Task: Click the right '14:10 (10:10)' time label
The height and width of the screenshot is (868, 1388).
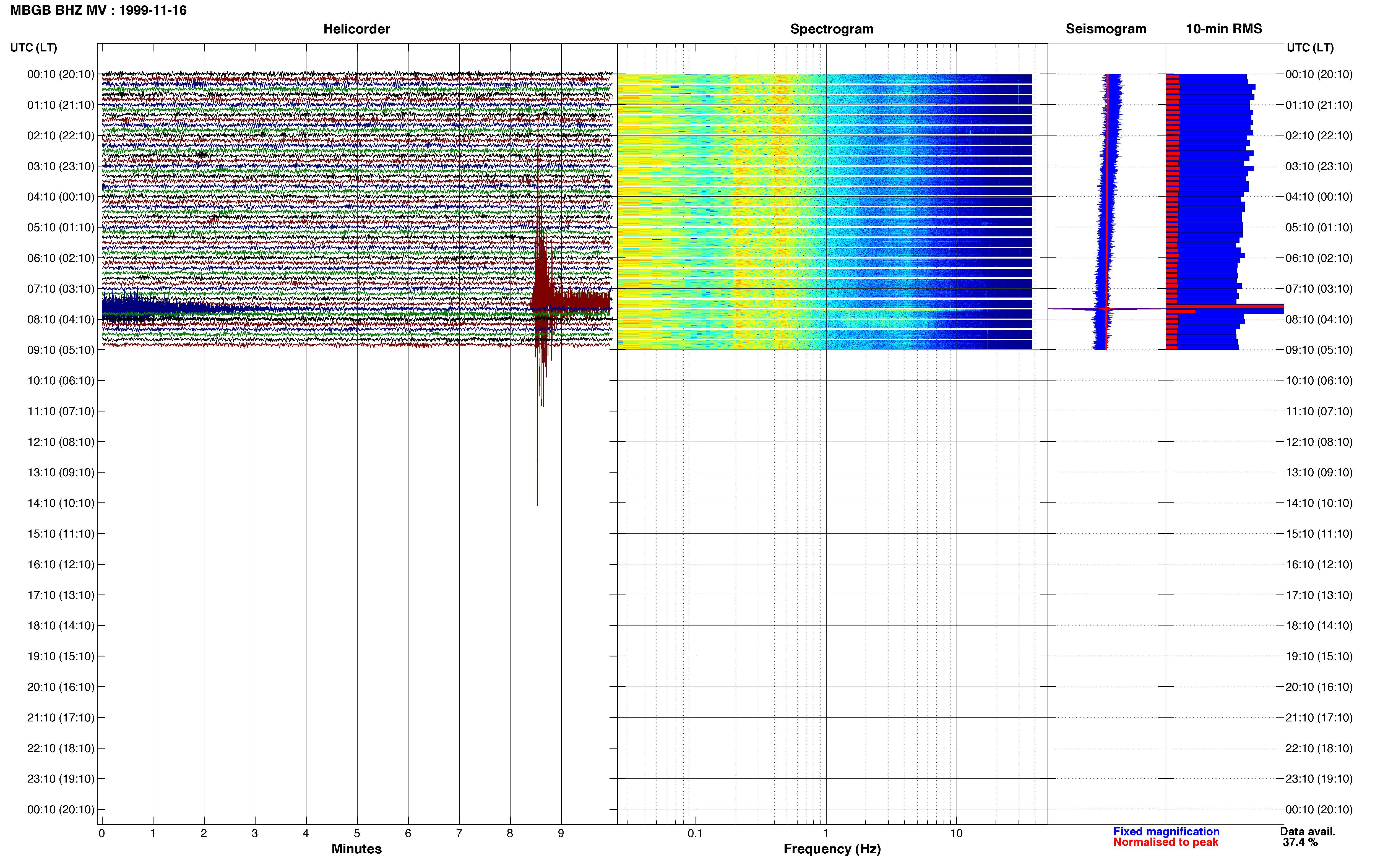Action: coord(1319,503)
